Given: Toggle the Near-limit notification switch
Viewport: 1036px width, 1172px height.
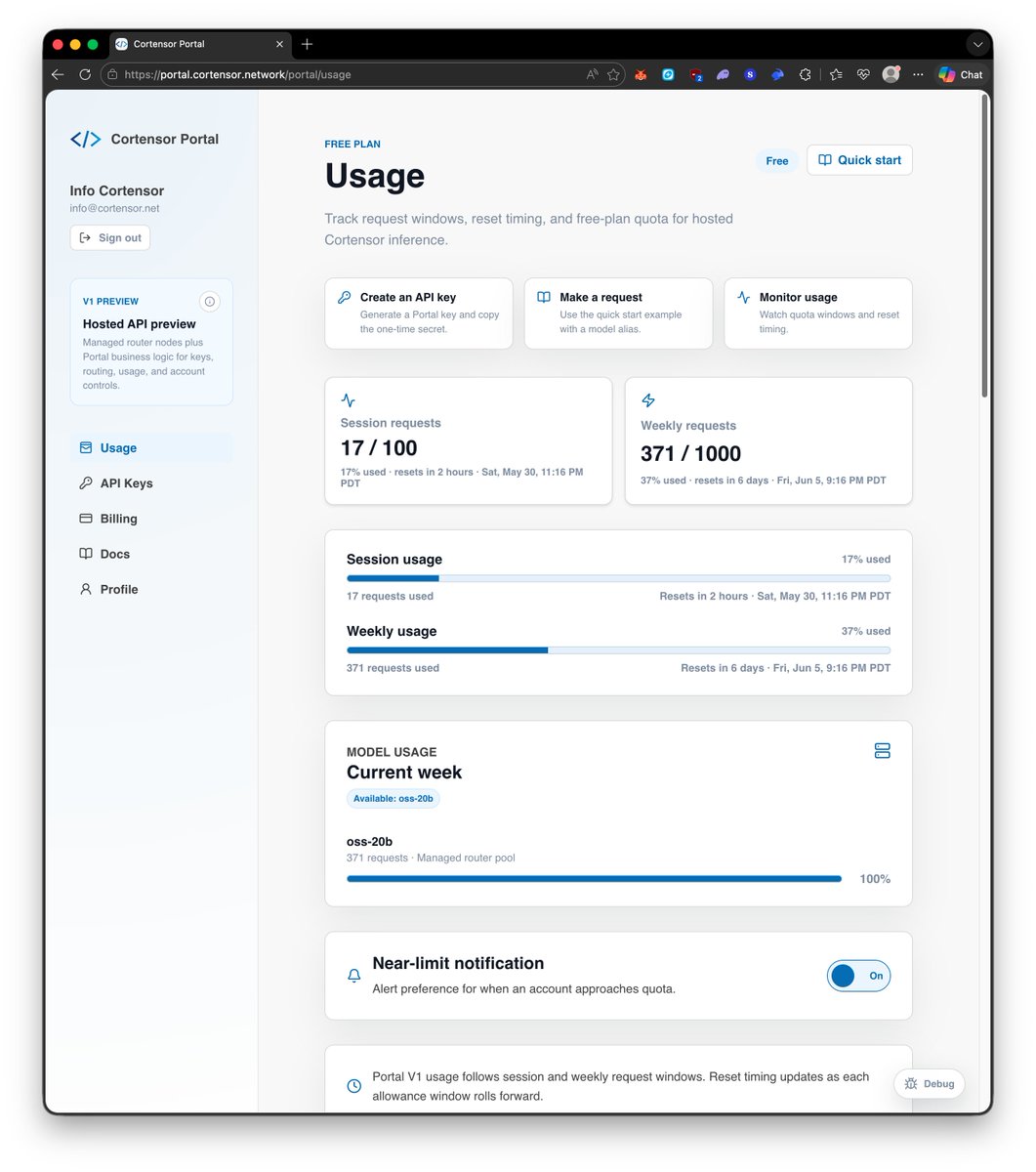Looking at the screenshot, I should (858, 976).
